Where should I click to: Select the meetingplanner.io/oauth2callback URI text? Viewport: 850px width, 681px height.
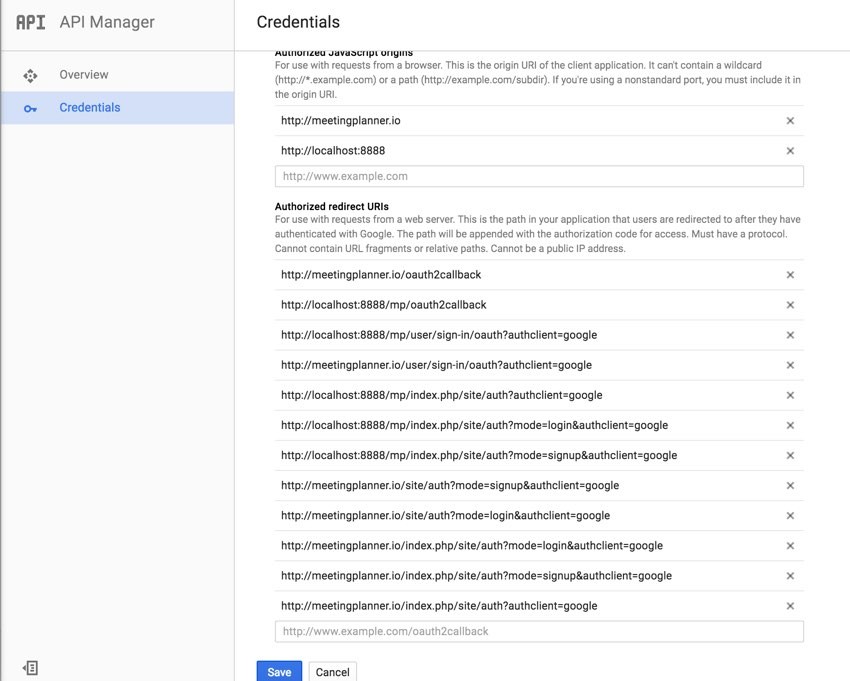[x=381, y=275]
